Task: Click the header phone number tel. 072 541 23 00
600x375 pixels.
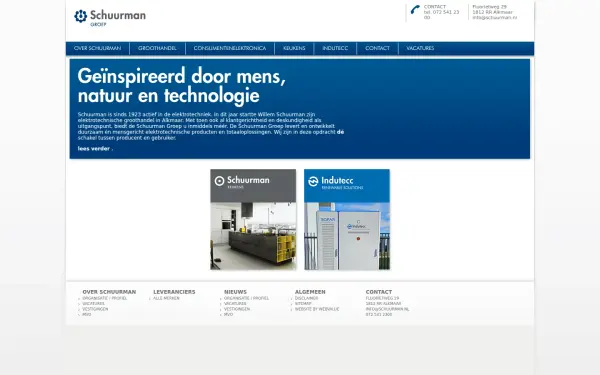Action: (441, 15)
